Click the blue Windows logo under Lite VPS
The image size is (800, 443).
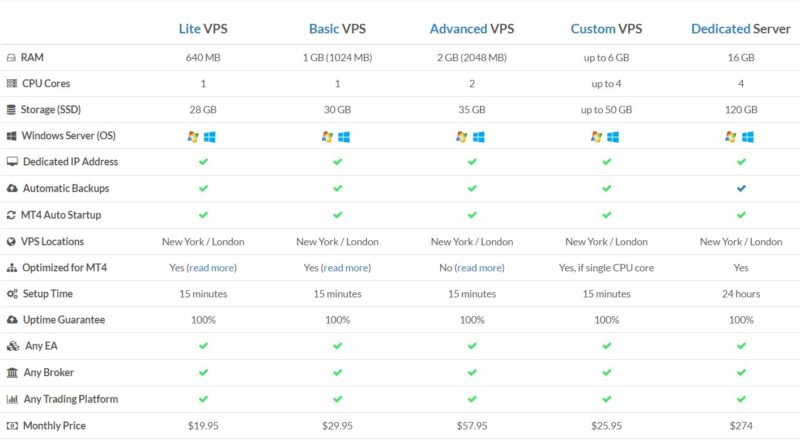click(210, 137)
